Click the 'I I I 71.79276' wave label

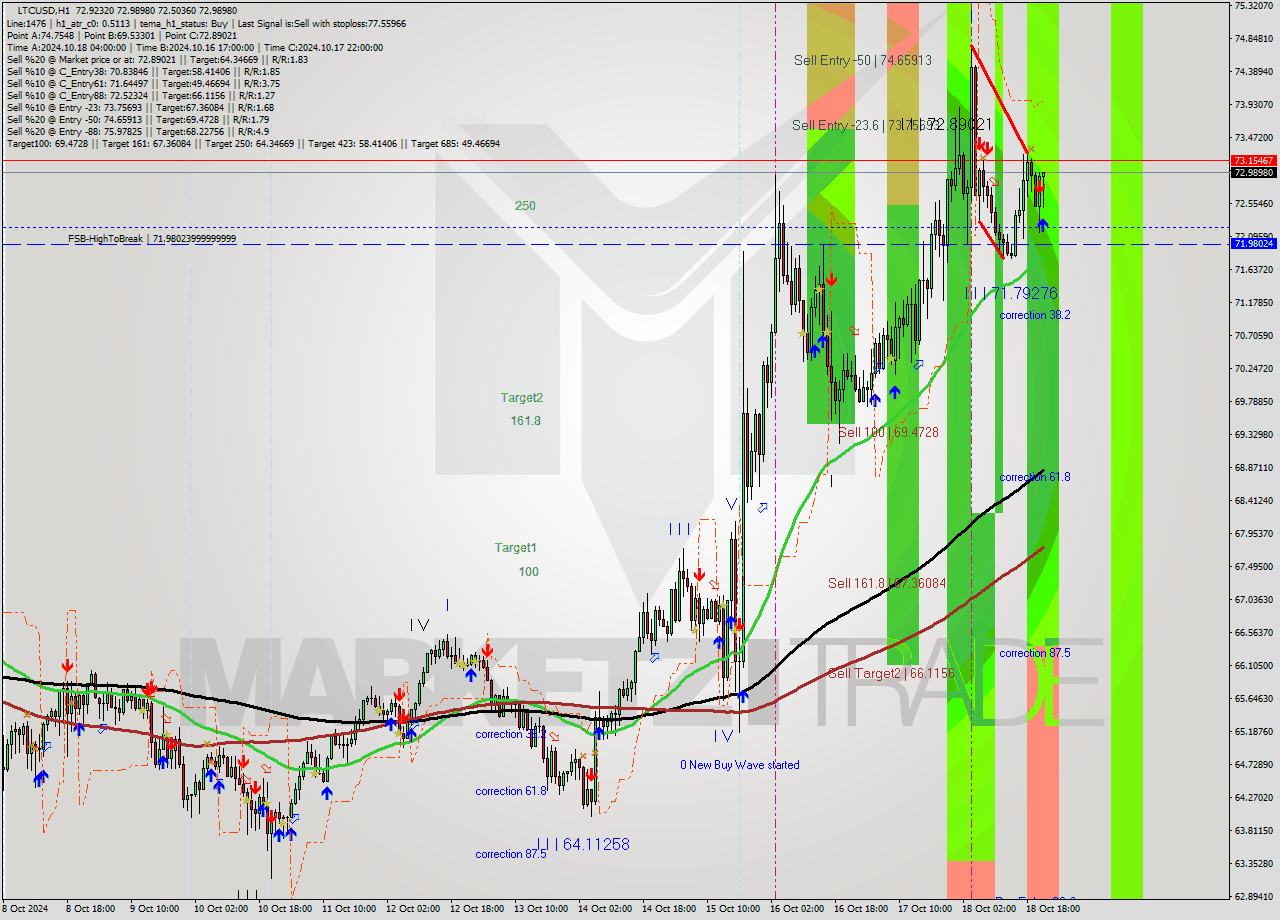1010,293
